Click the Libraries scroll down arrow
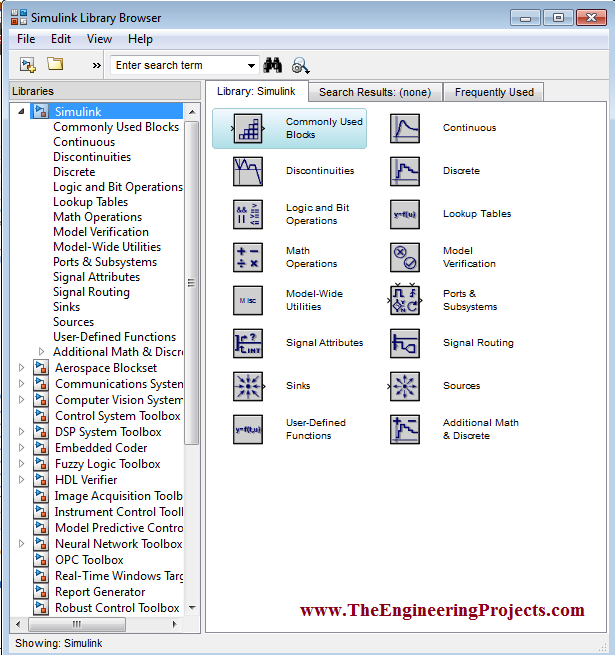The image size is (615, 655). pos(192,607)
